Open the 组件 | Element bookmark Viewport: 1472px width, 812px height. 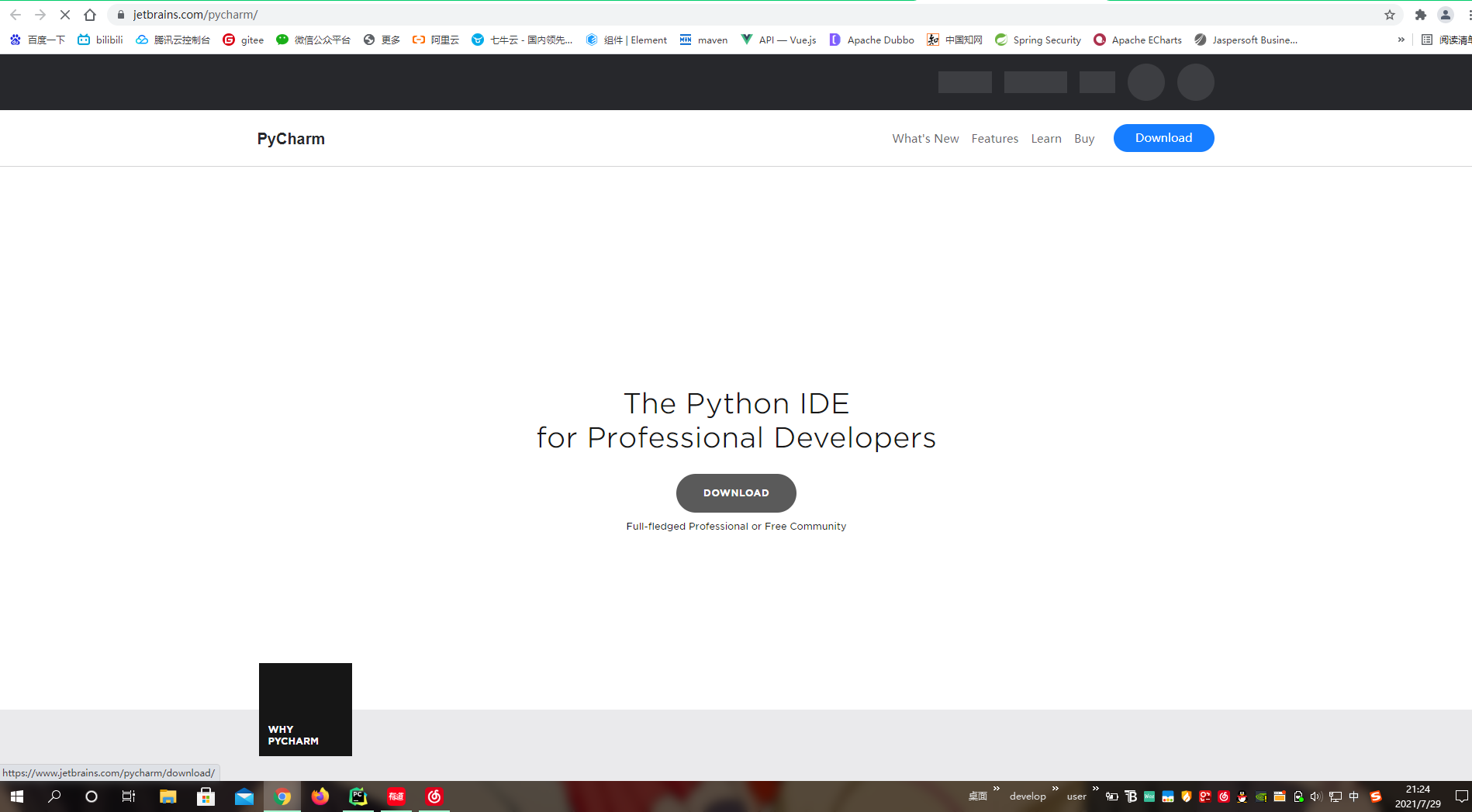(627, 40)
